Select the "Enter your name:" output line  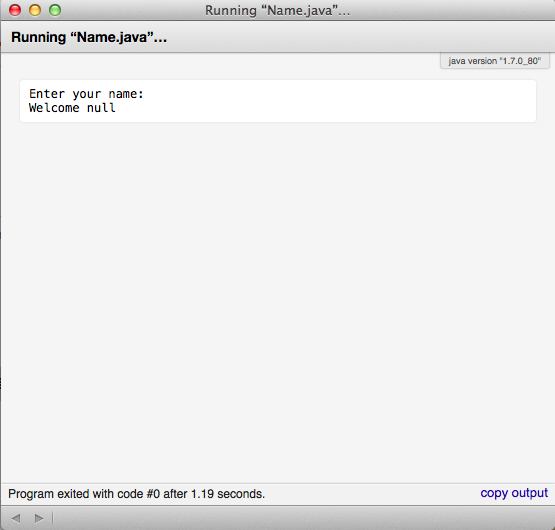[x=86, y=94]
